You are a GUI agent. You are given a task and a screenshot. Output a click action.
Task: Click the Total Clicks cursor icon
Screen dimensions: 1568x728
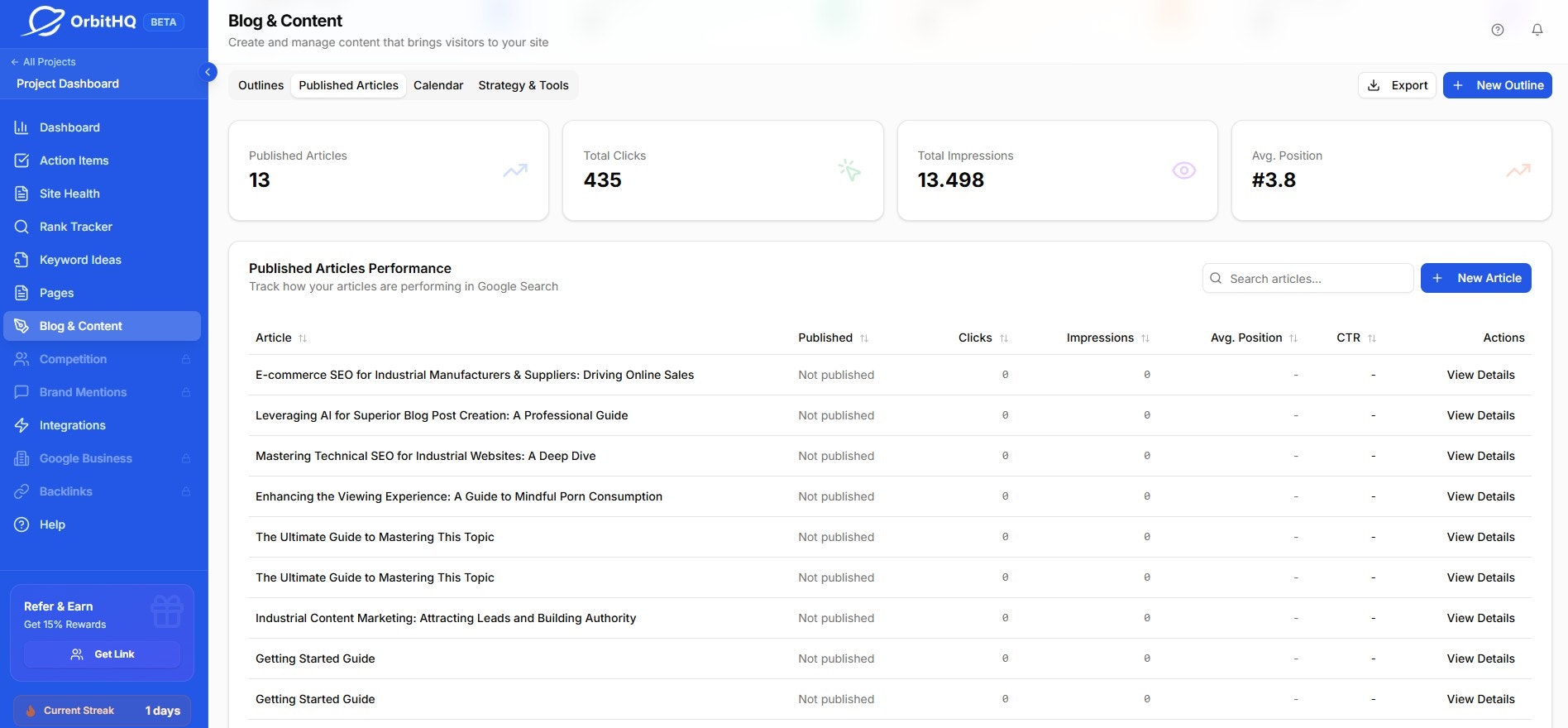pos(849,170)
